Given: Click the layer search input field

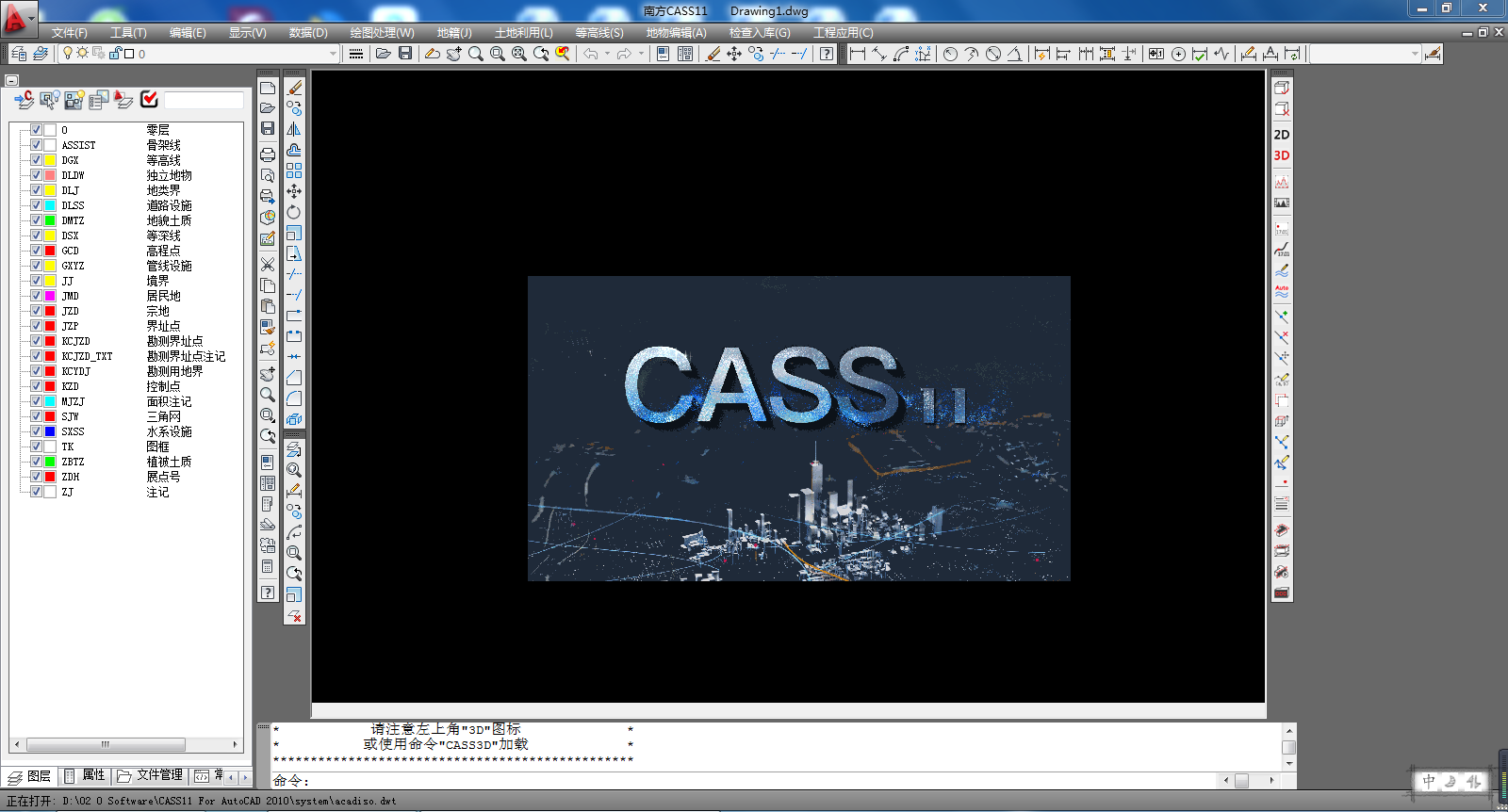Looking at the screenshot, I should (x=204, y=99).
